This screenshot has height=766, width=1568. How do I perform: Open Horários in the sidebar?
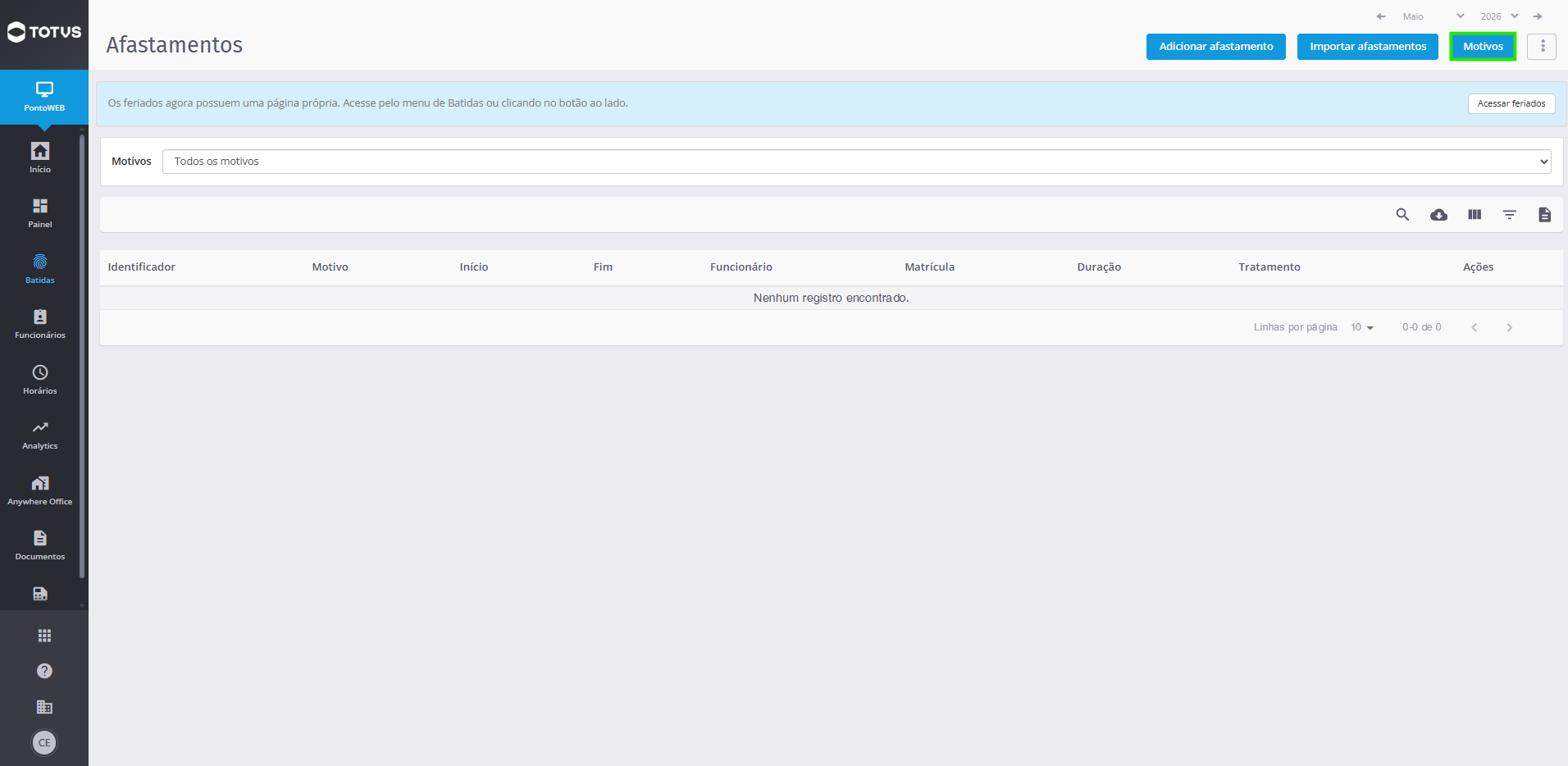40,379
